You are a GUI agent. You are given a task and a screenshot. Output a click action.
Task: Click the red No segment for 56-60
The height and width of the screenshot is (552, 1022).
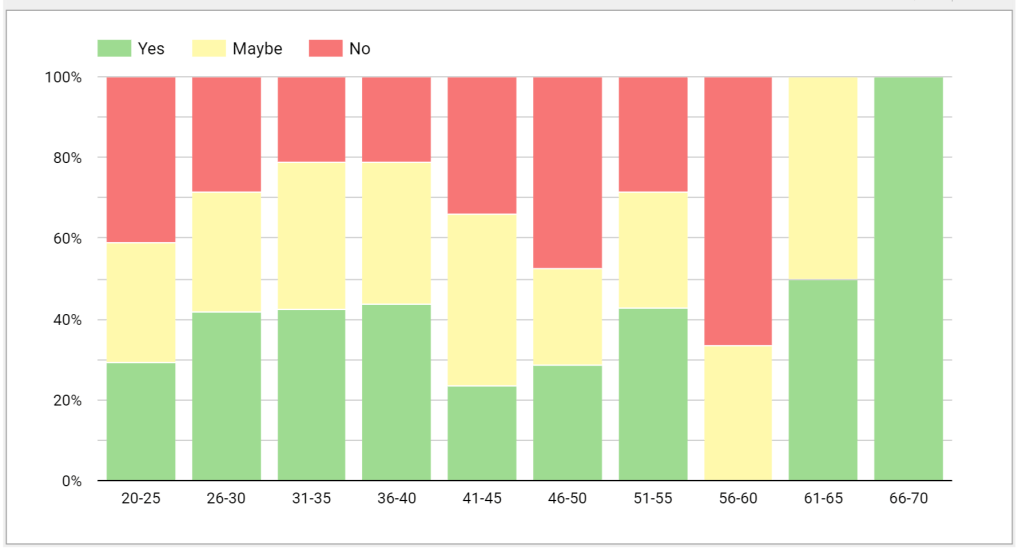738,210
